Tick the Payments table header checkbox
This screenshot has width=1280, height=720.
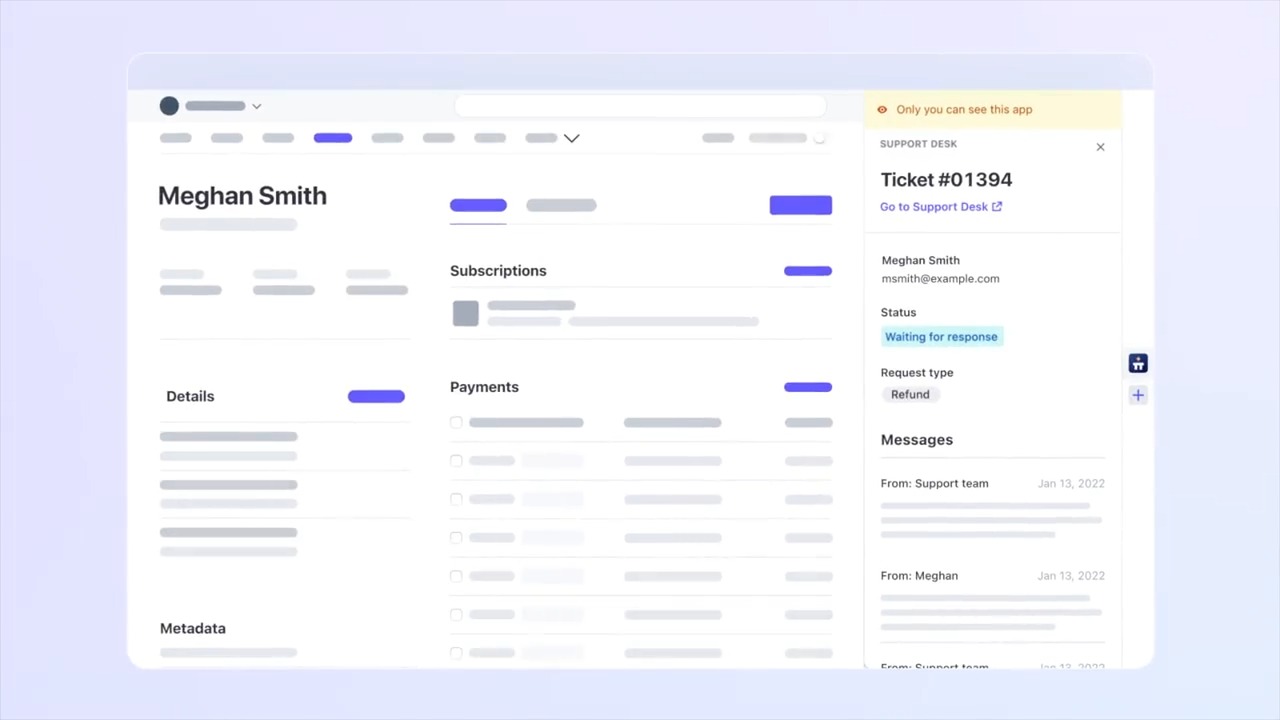click(x=456, y=423)
